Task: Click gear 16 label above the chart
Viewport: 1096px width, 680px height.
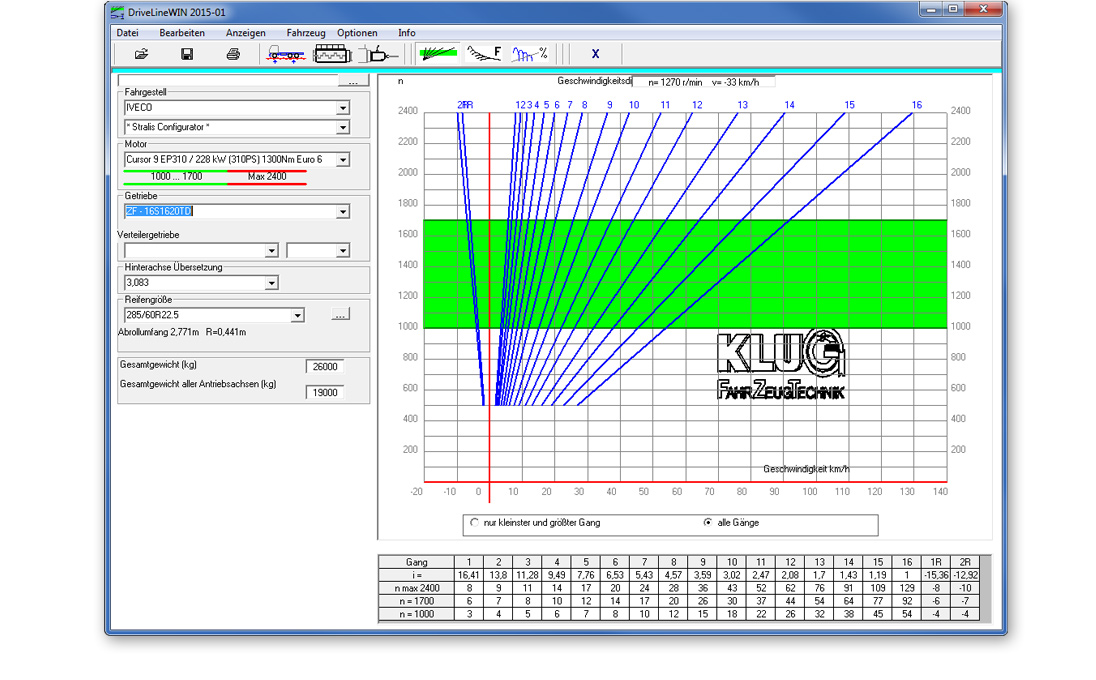Action: (x=916, y=105)
